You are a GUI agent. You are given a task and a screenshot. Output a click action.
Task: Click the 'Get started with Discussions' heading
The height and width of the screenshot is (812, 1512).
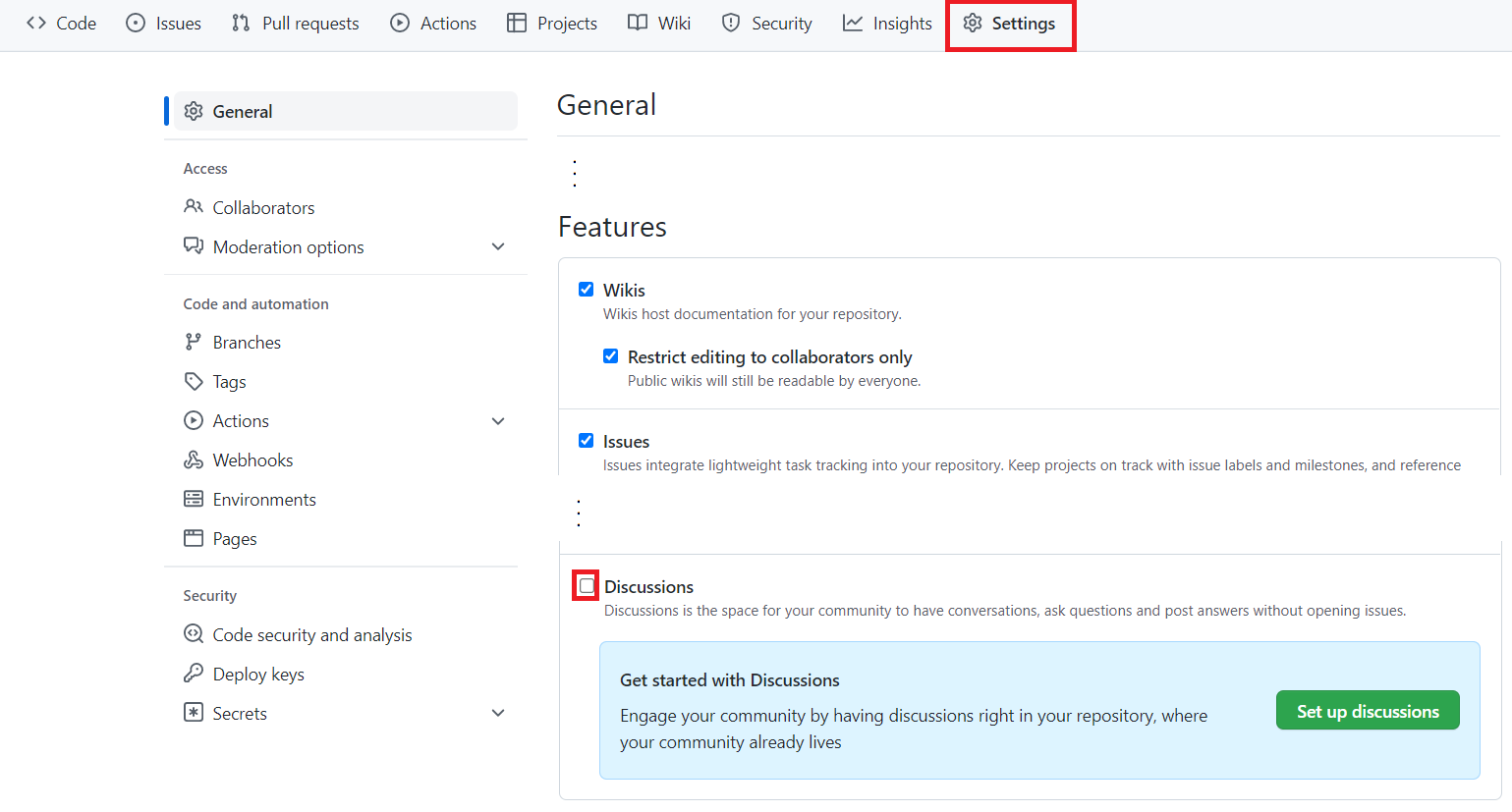click(x=730, y=679)
